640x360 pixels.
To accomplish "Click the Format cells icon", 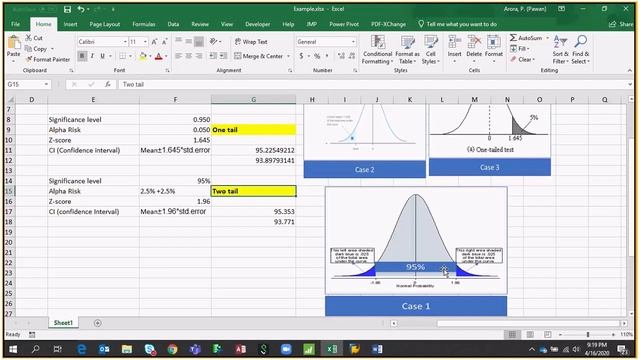I will (493, 42).
